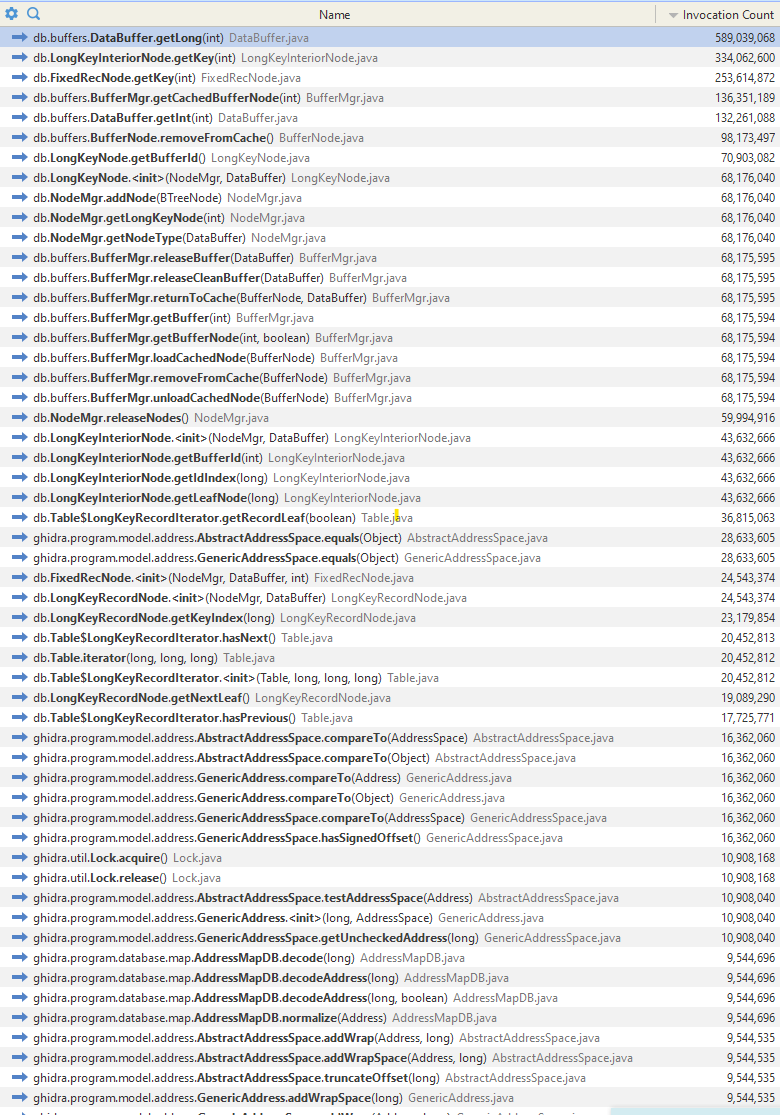
Task: Select LongKeyInteriorNode.getLeafNode(long) method
Action: point(156,498)
